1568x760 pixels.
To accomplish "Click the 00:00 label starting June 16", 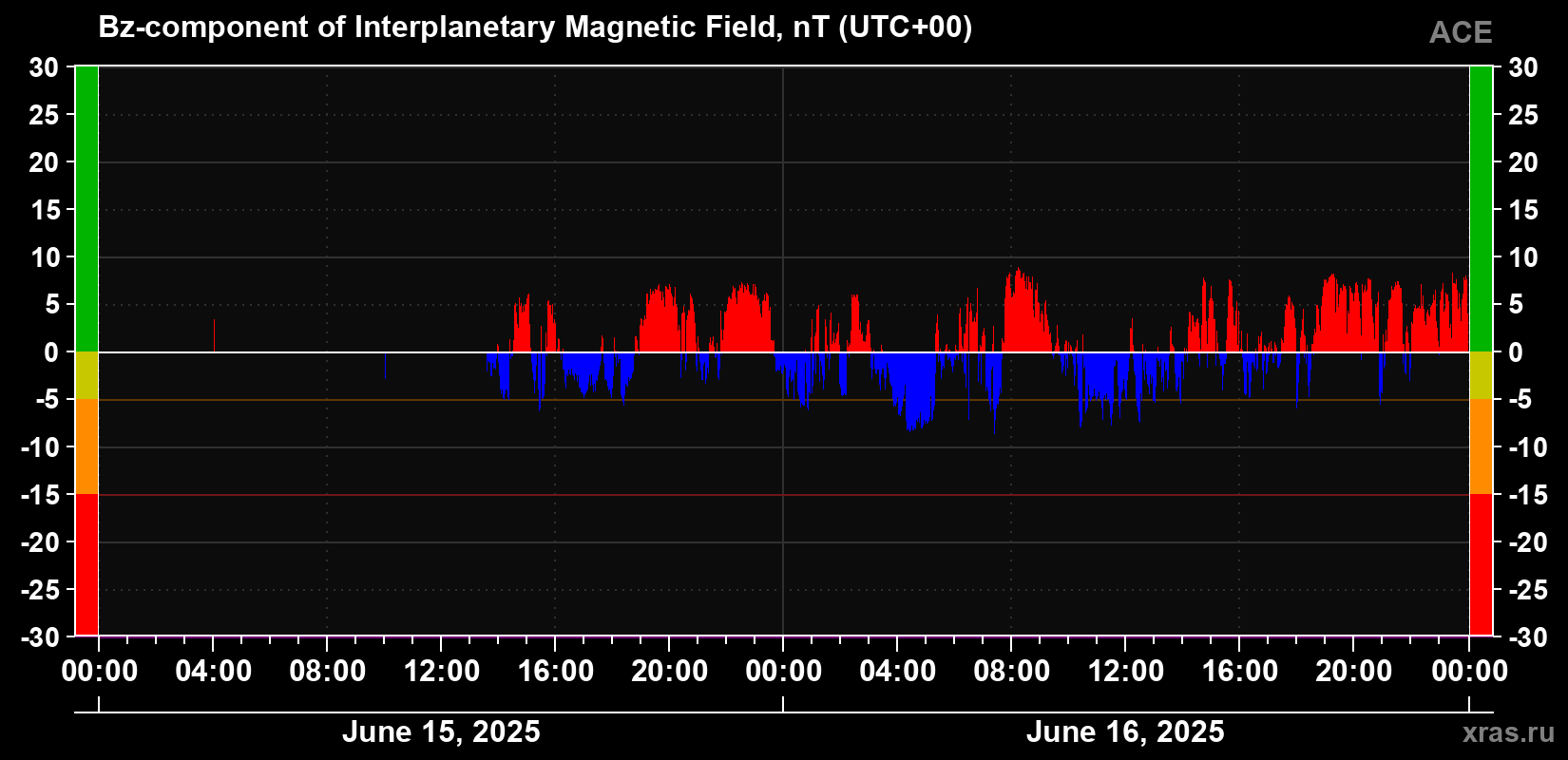I will [x=784, y=672].
